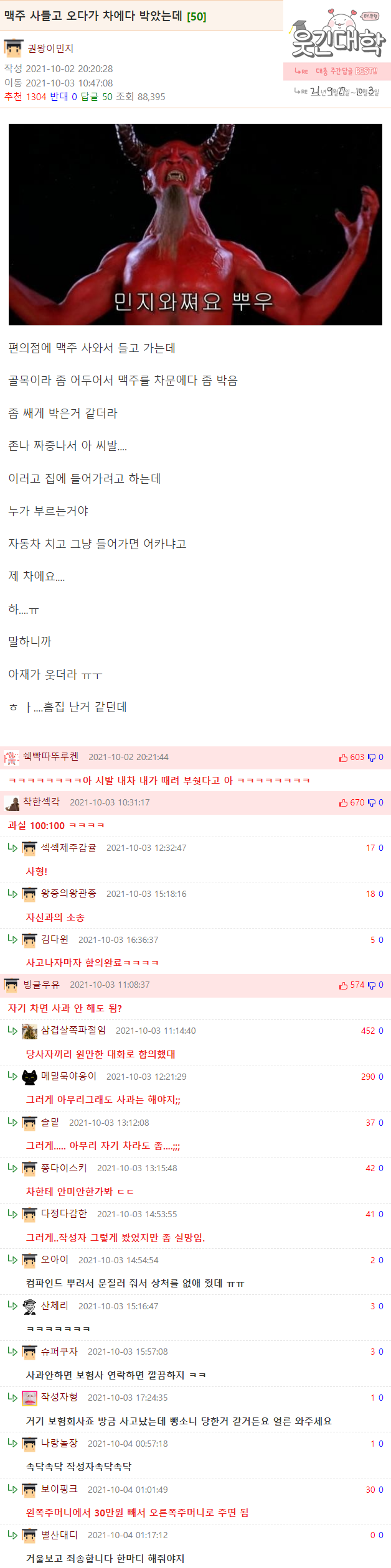Click username 다정다감한
Viewport: 391px width, 1568px height.
[64, 1213]
